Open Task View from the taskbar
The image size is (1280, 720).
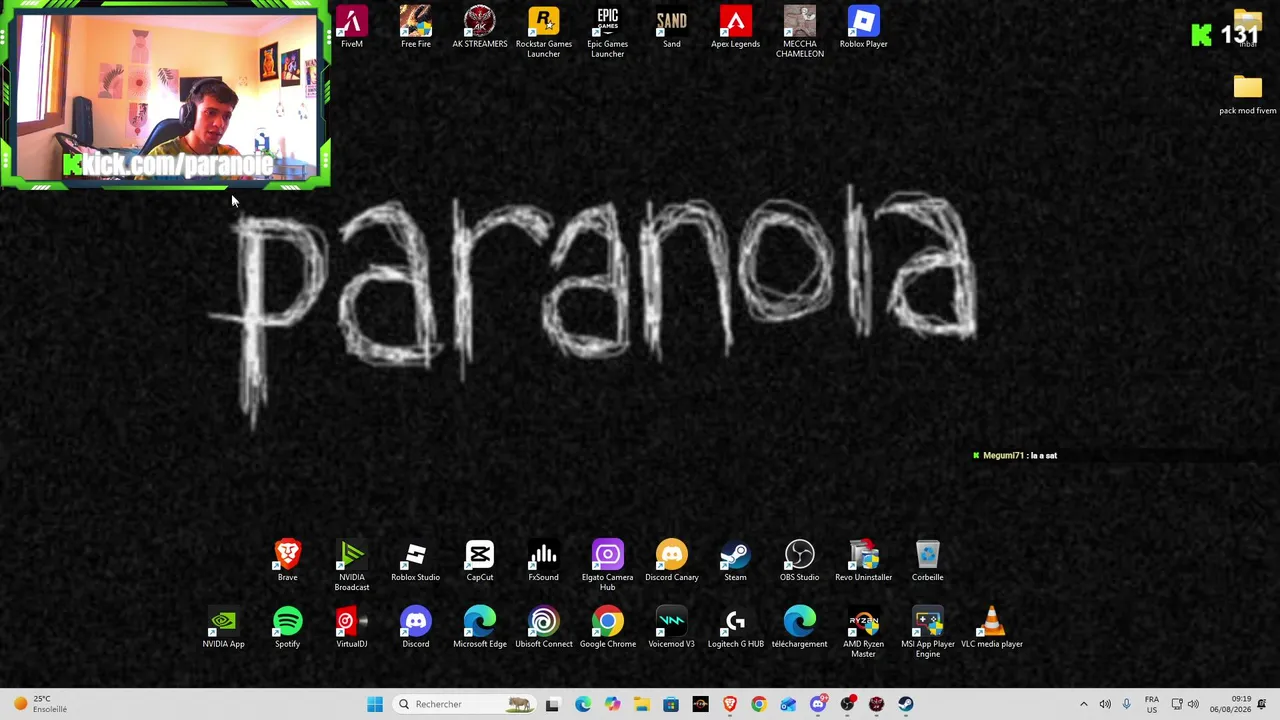552,704
